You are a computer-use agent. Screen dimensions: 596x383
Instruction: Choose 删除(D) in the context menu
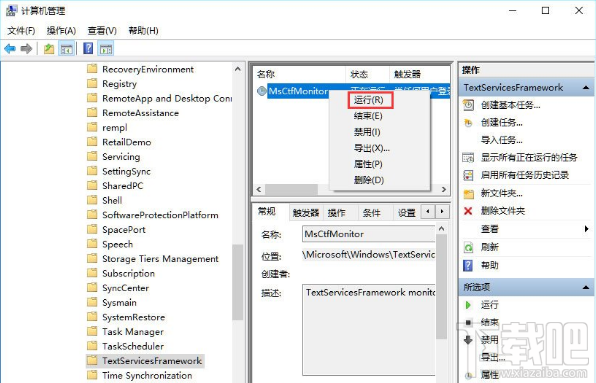point(369,180)
